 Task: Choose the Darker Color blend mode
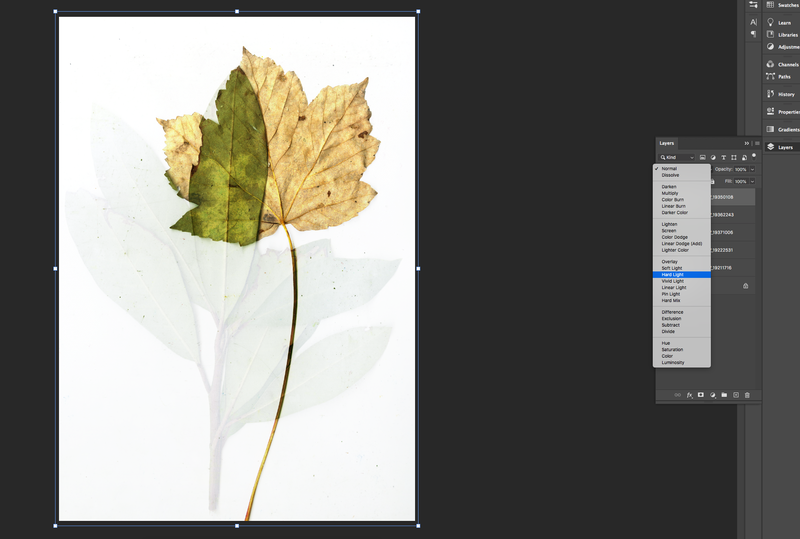click(682, 212)
